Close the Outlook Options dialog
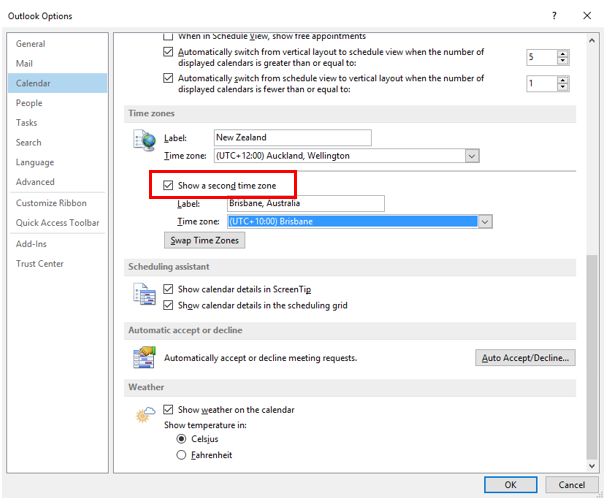Image resolution: width=609 pixels, height=498 pixels. click(x=587, y=16)
